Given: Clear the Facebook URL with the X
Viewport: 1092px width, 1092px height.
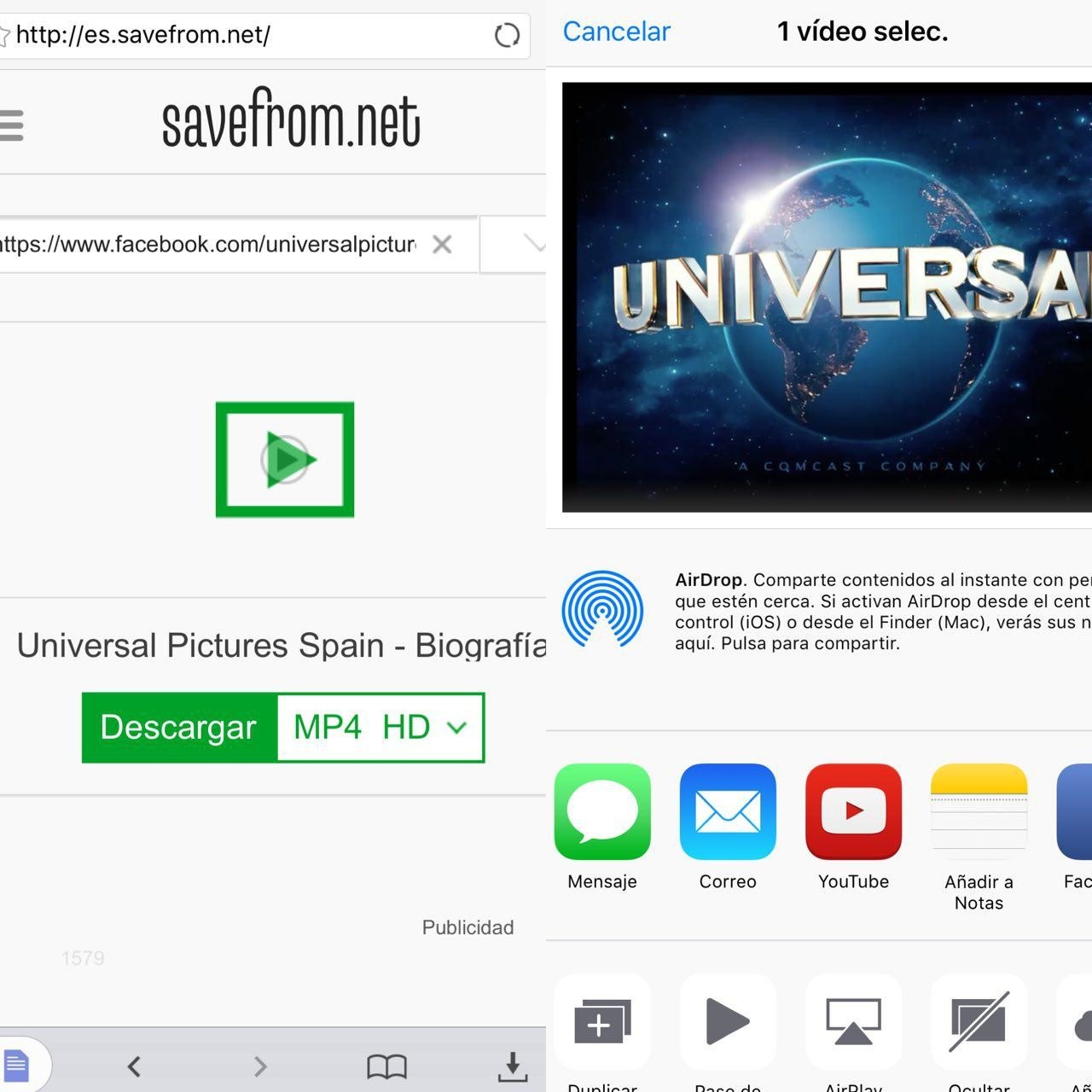Looking at the screenshot, I should 442,245.
